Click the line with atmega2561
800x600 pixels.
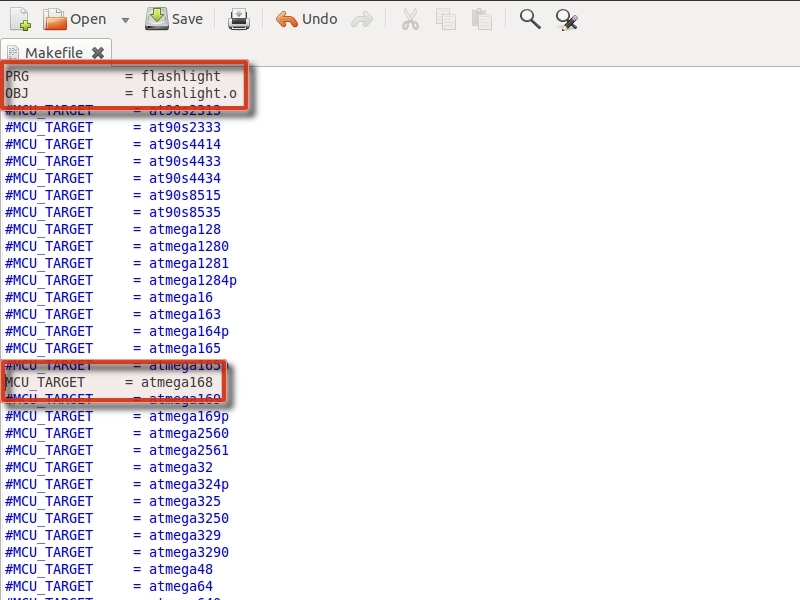point(117,450)
